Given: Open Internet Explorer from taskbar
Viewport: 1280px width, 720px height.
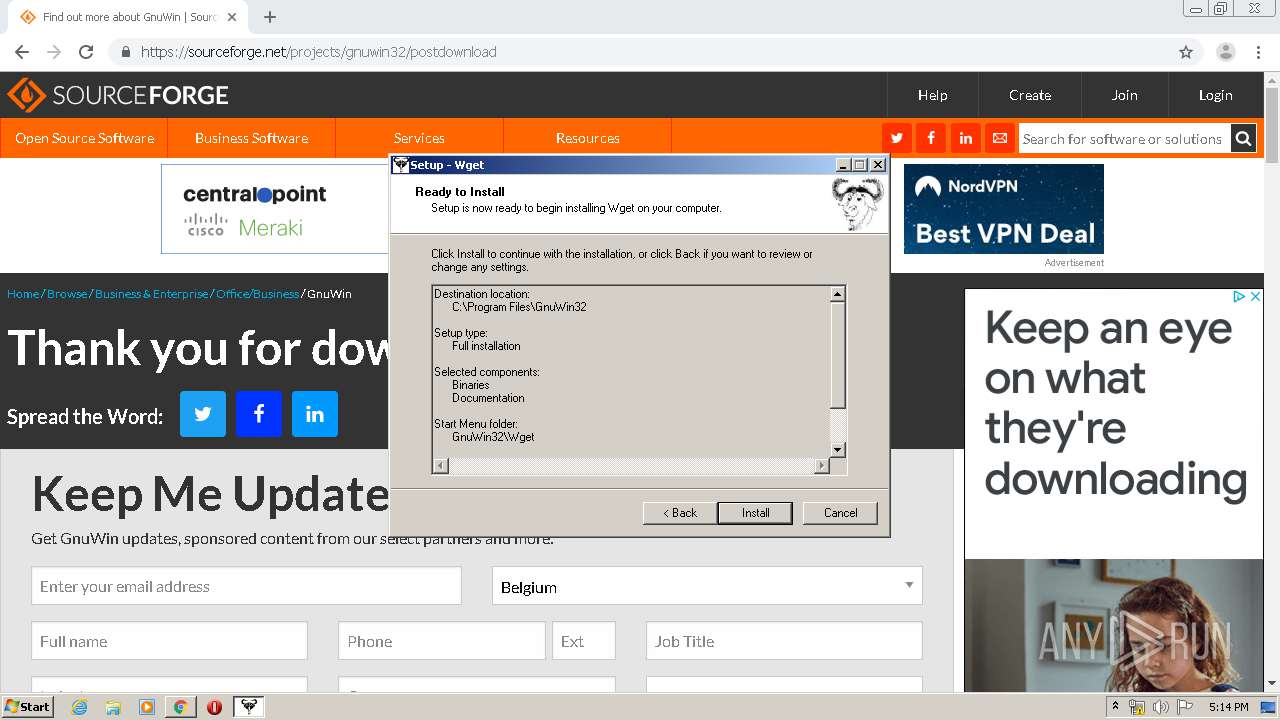Looking at the screenshot, I should pos(80,707).
